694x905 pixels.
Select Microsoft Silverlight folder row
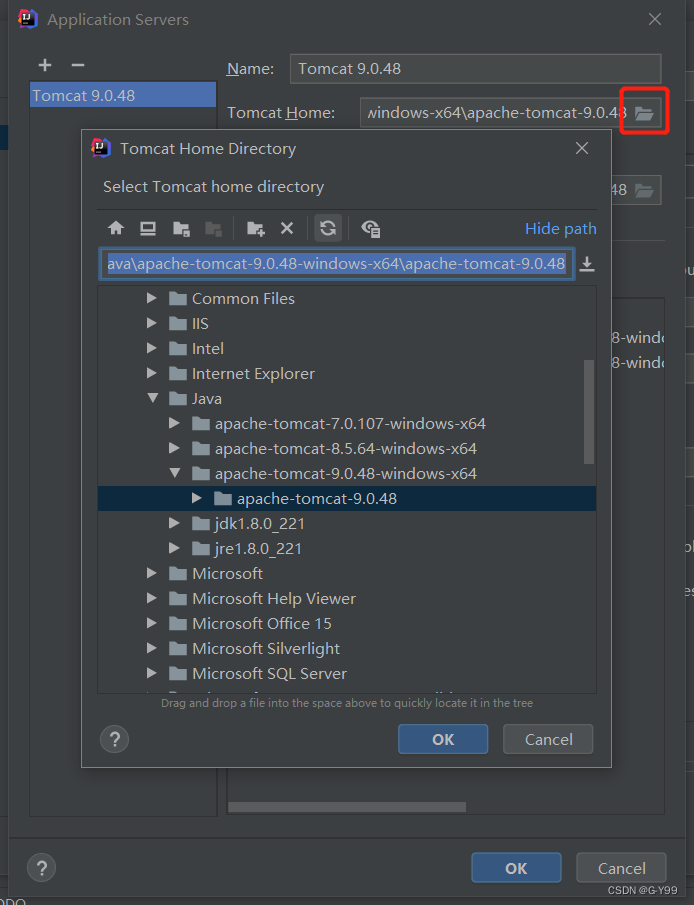(347, 648)
